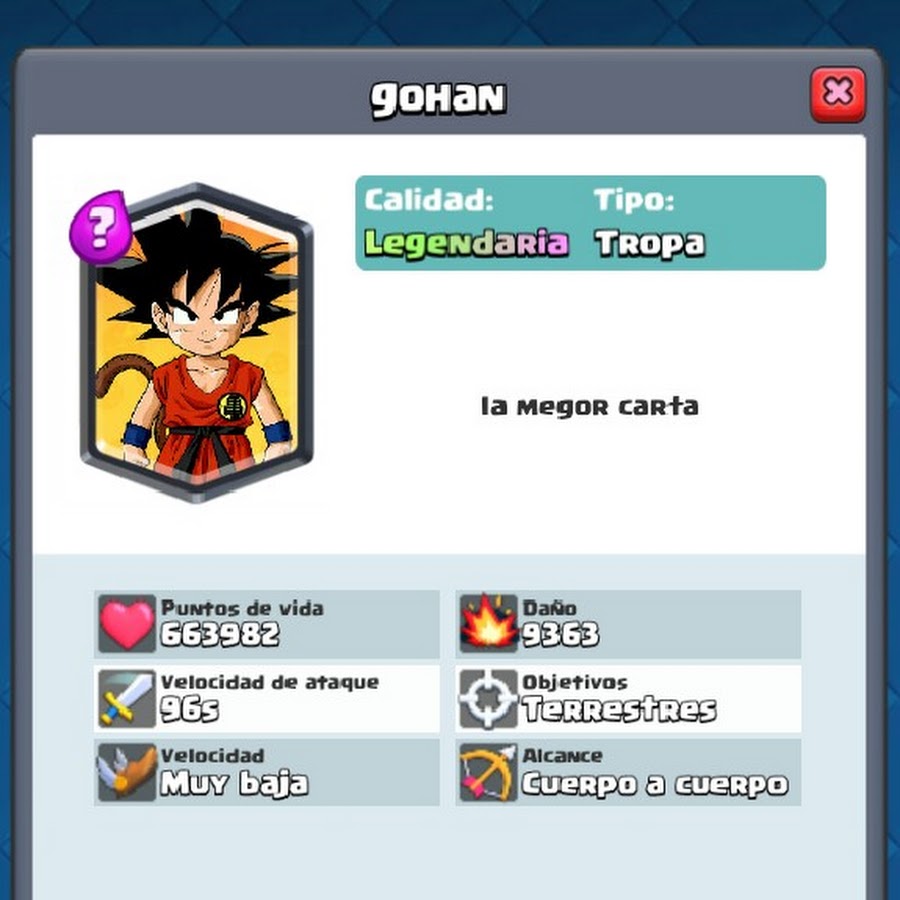Select the Gohan title text
Image resolution: width=900 pixels, height=900 pixels.
(439, 99)
